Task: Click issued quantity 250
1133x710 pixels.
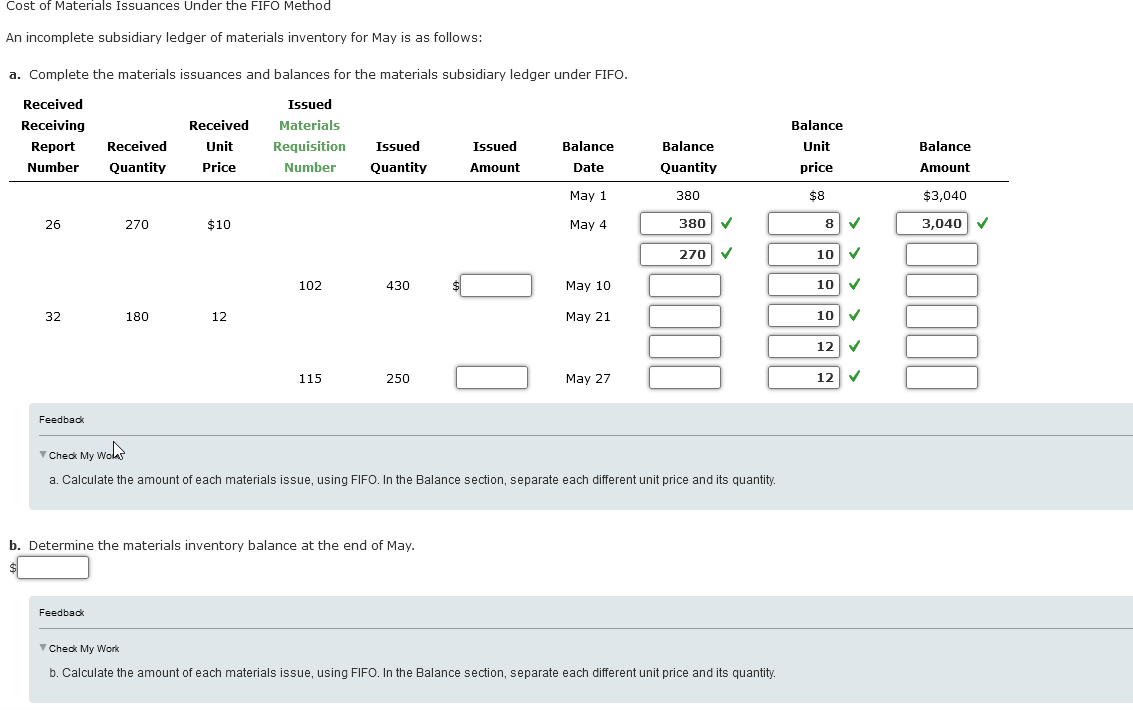Action: pyautogui.click(x=398, y=378)
